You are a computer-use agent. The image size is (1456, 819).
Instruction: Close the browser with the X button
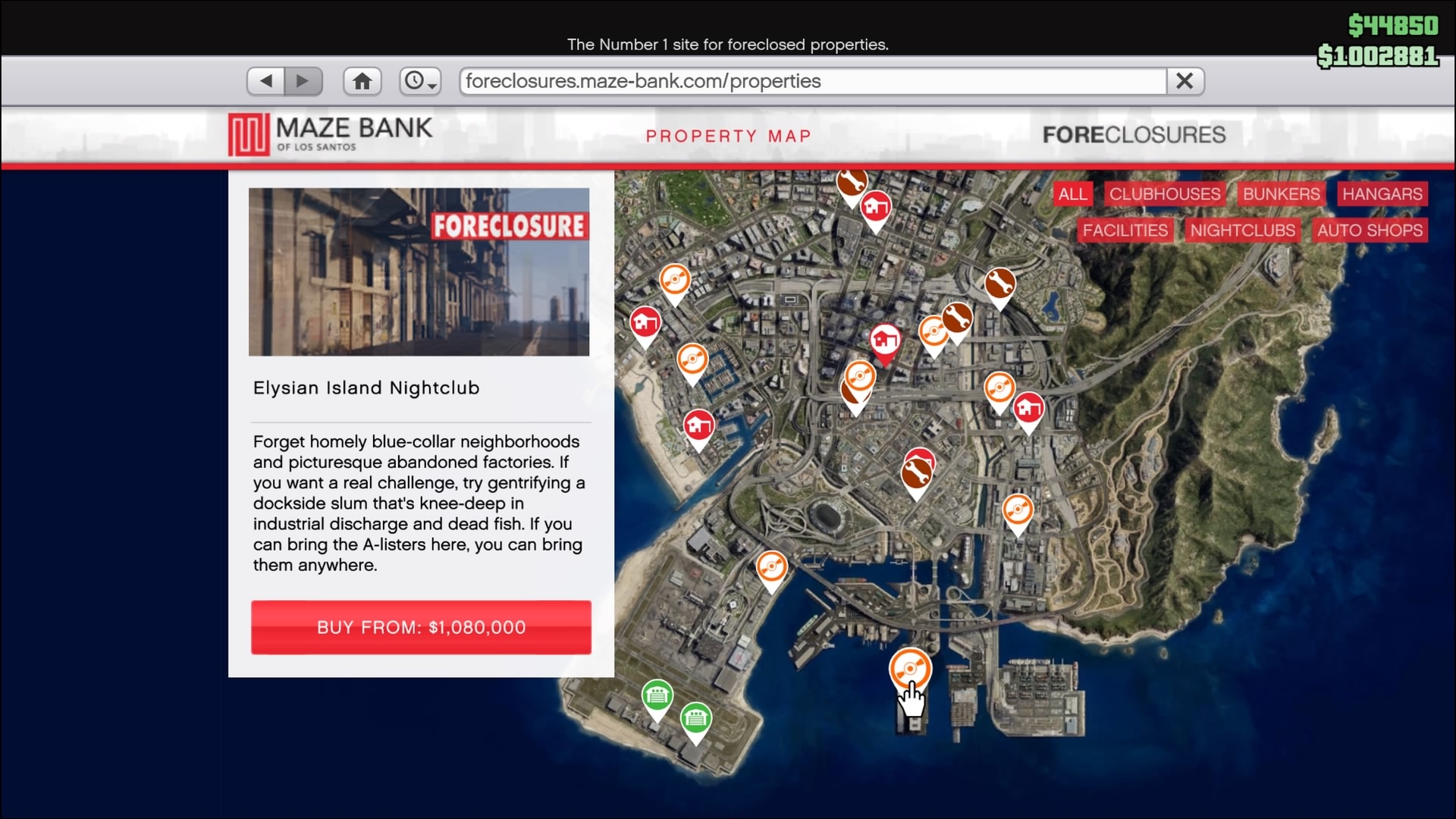click(x=1185, y=81)
